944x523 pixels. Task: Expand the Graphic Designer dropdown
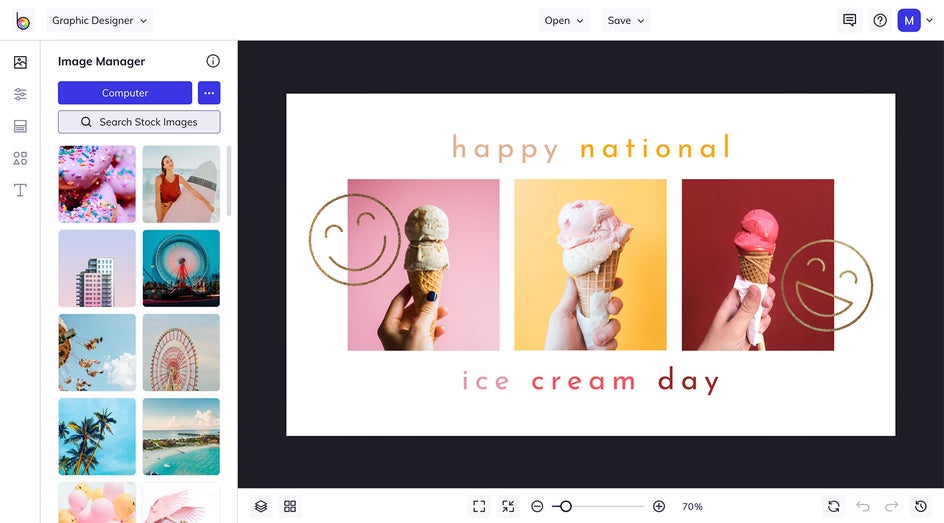[99, 20]
